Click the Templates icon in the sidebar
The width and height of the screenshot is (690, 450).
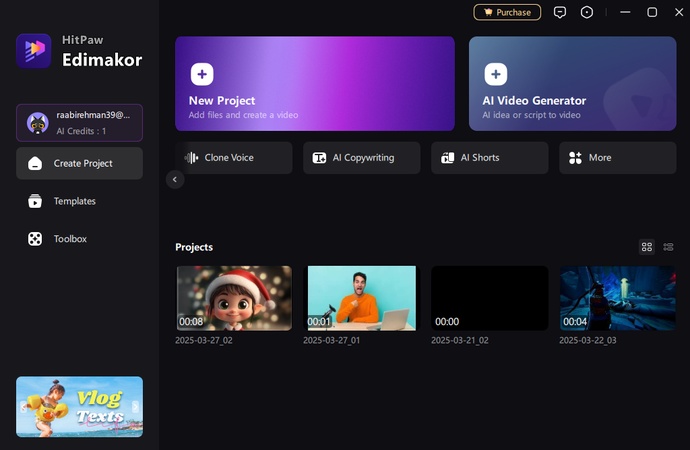click(35, 201)
